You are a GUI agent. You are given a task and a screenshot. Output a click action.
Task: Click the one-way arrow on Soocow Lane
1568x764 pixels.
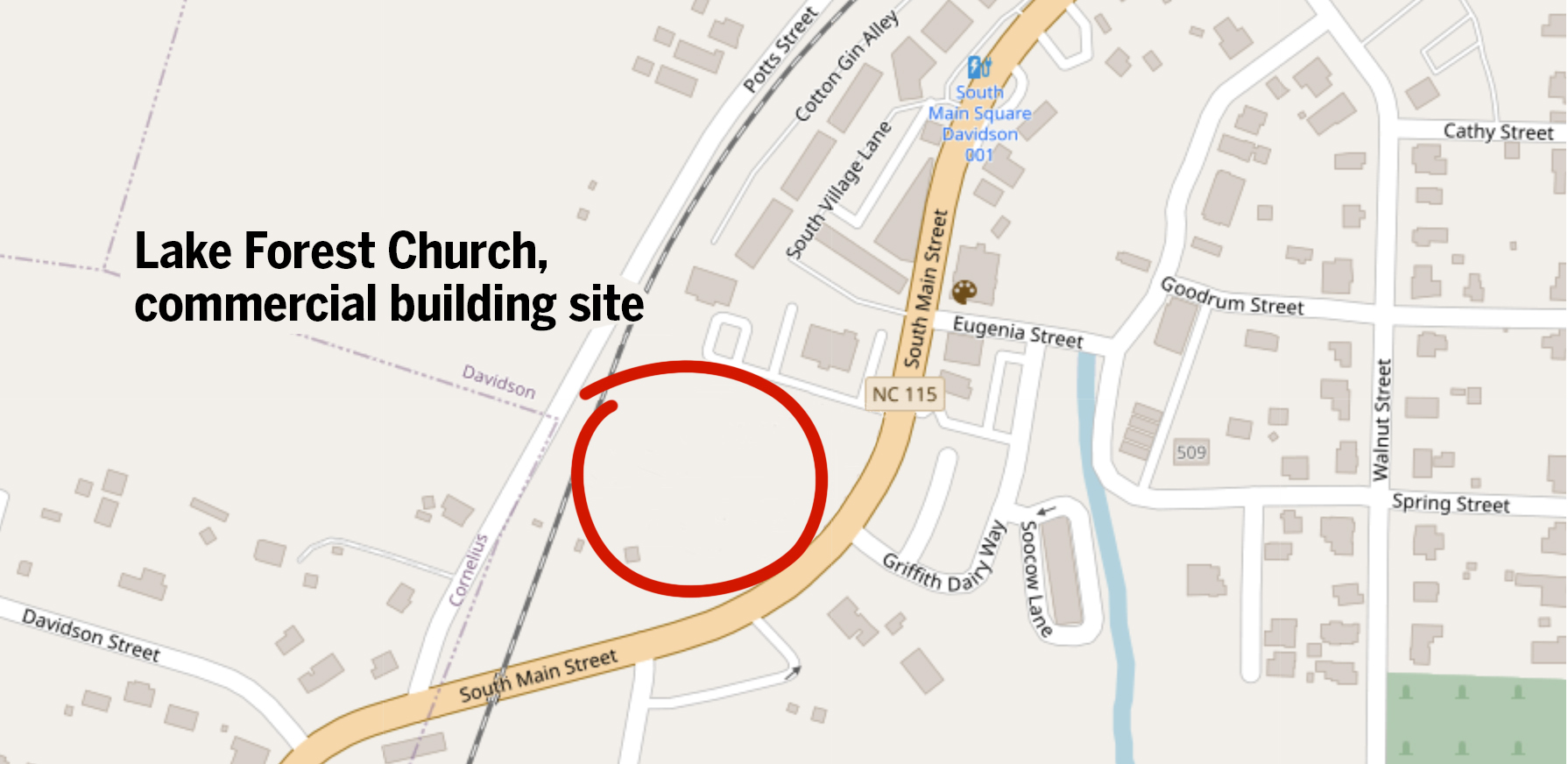click(1047, 510)
